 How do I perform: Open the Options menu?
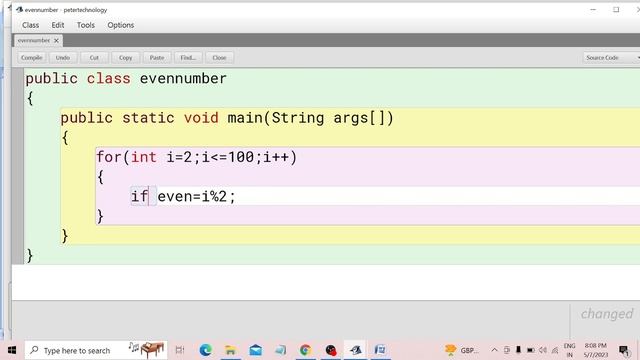121,25
